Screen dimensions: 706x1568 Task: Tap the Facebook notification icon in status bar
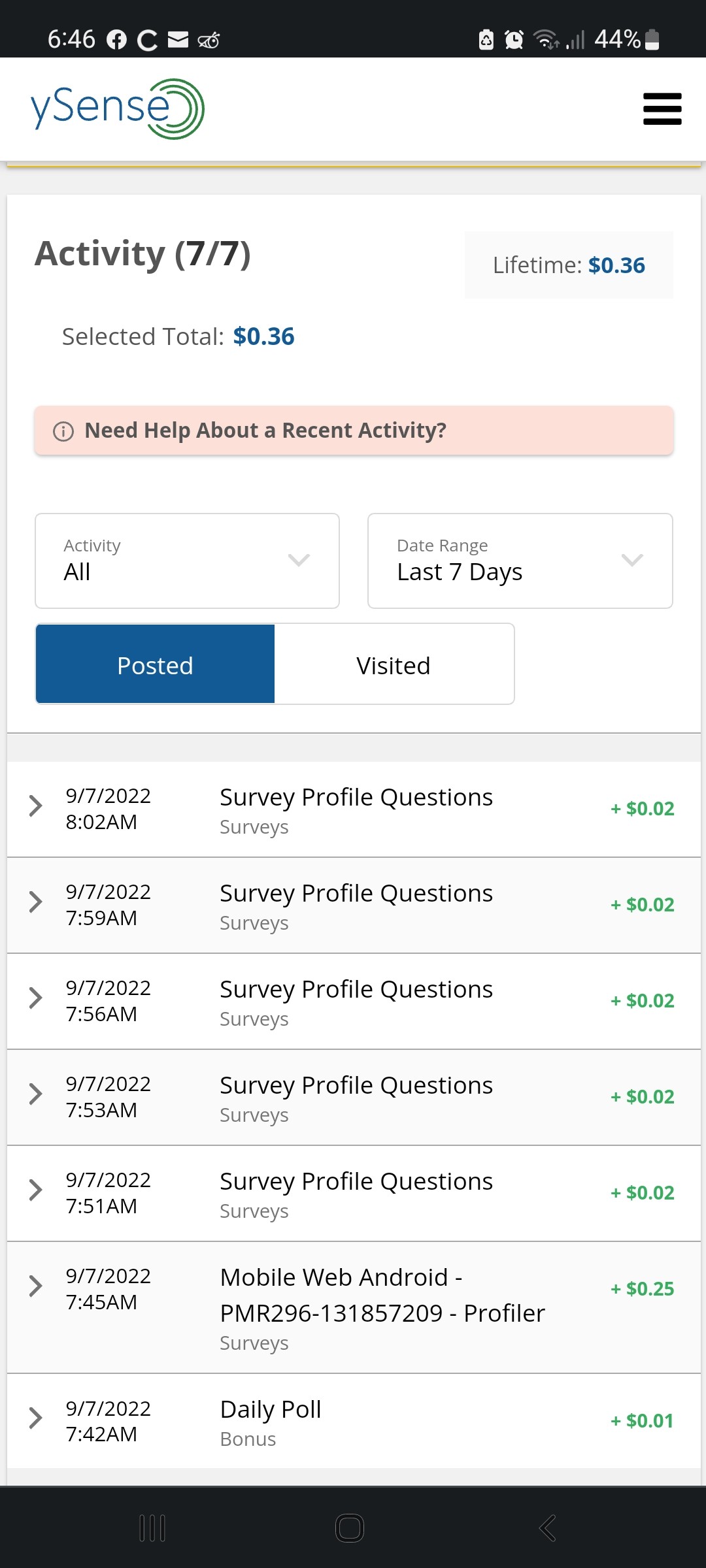tap(116, 40)
